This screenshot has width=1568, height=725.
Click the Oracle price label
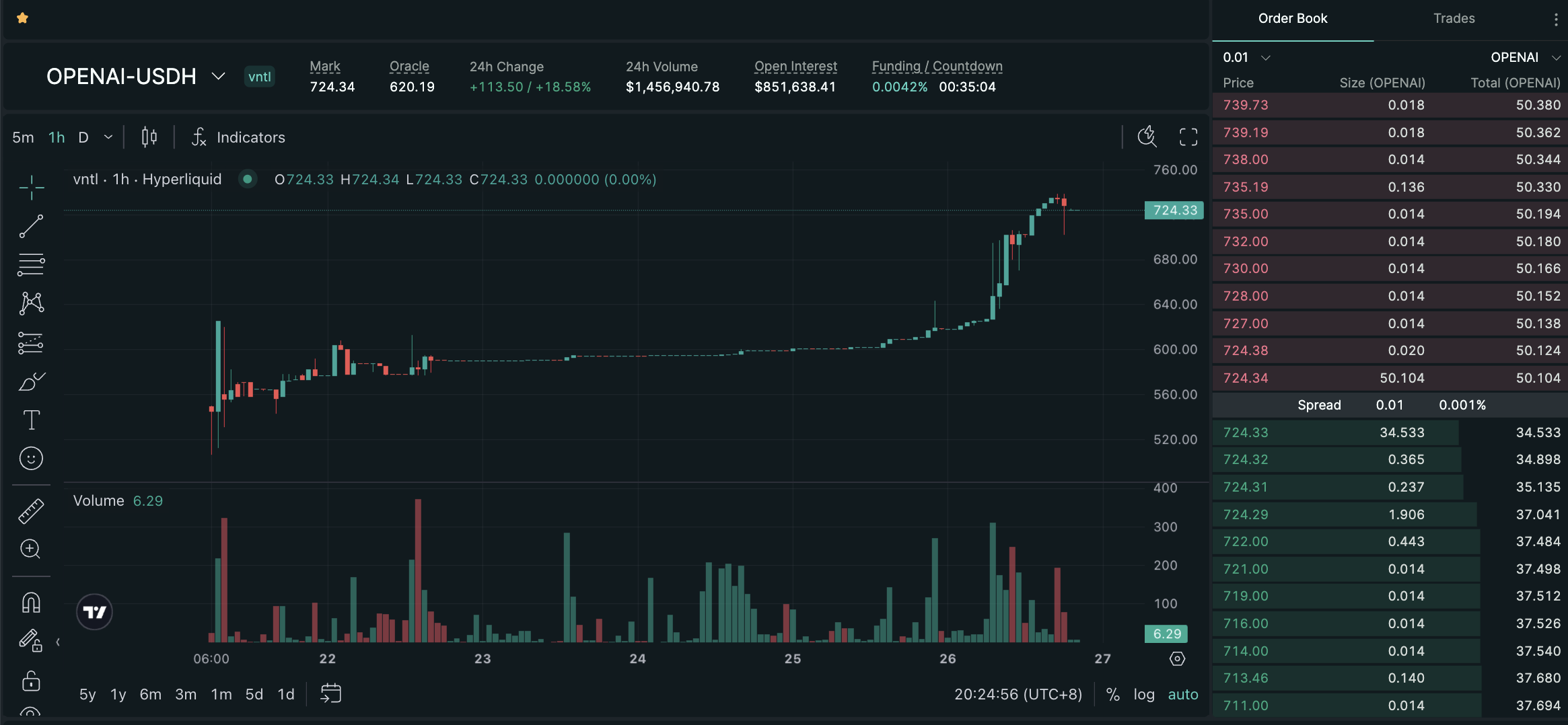(409, 67)
